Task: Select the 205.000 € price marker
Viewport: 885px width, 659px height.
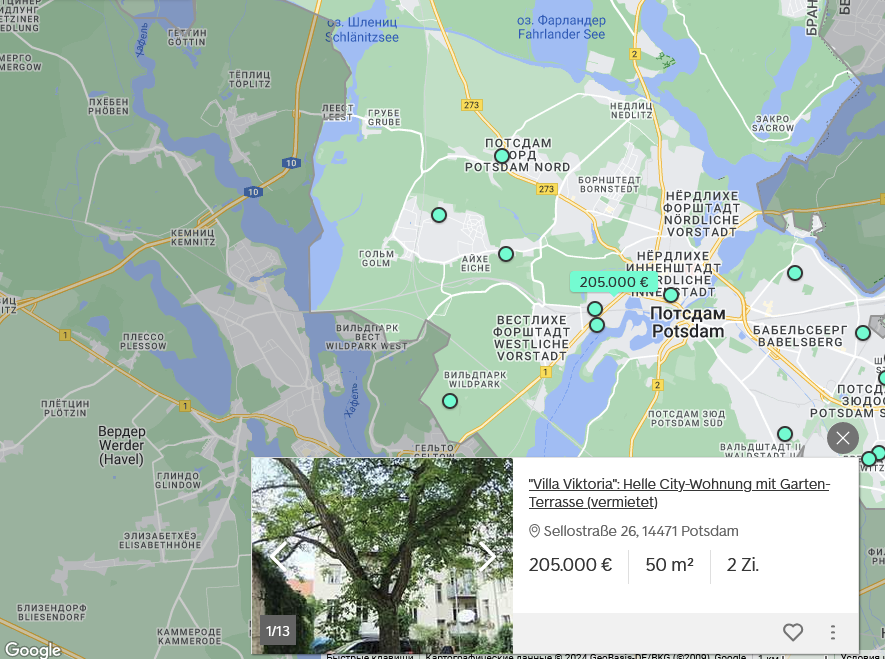Action: 614,282
